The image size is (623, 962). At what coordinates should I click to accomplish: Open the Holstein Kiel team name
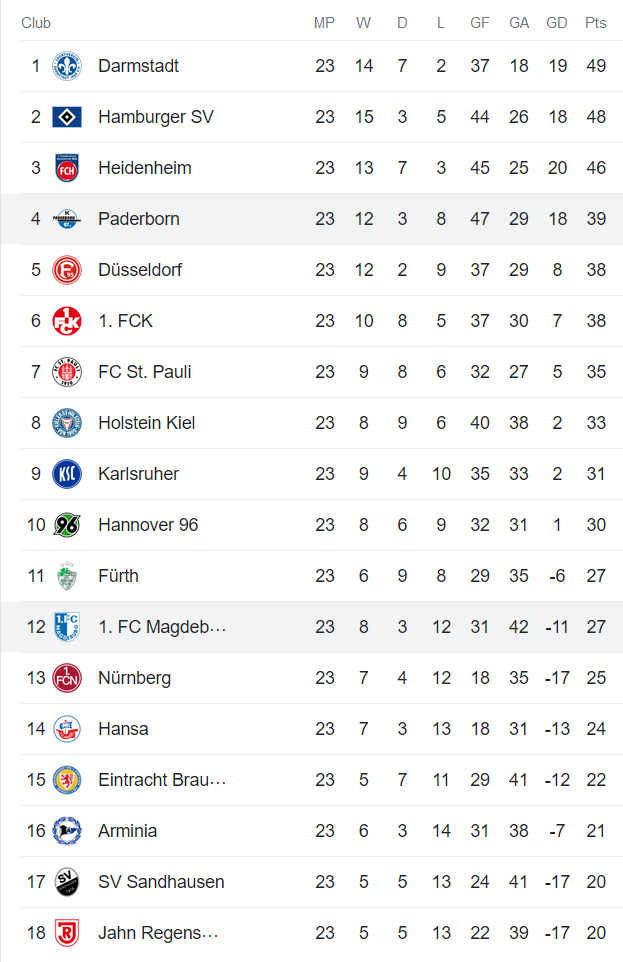(146, 423)
